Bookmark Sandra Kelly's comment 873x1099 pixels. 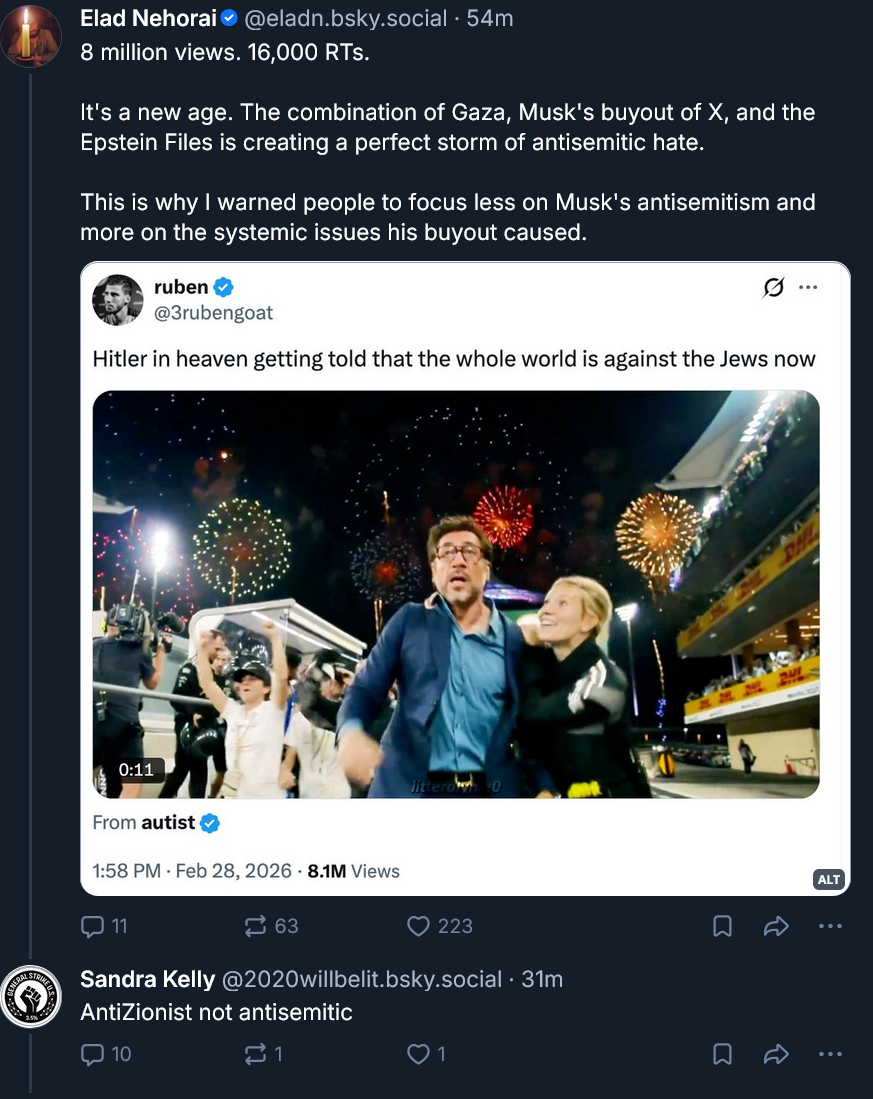722,1054
